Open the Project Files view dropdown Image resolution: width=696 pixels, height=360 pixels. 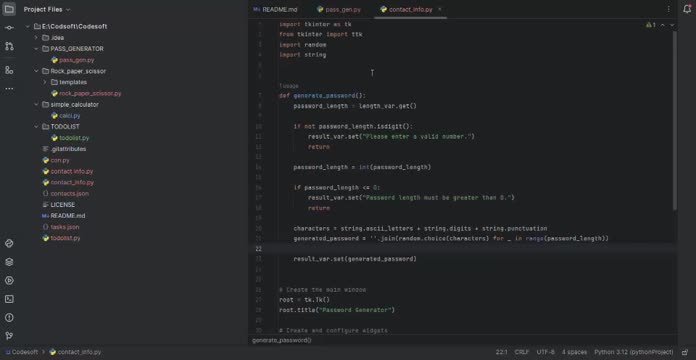47,9
